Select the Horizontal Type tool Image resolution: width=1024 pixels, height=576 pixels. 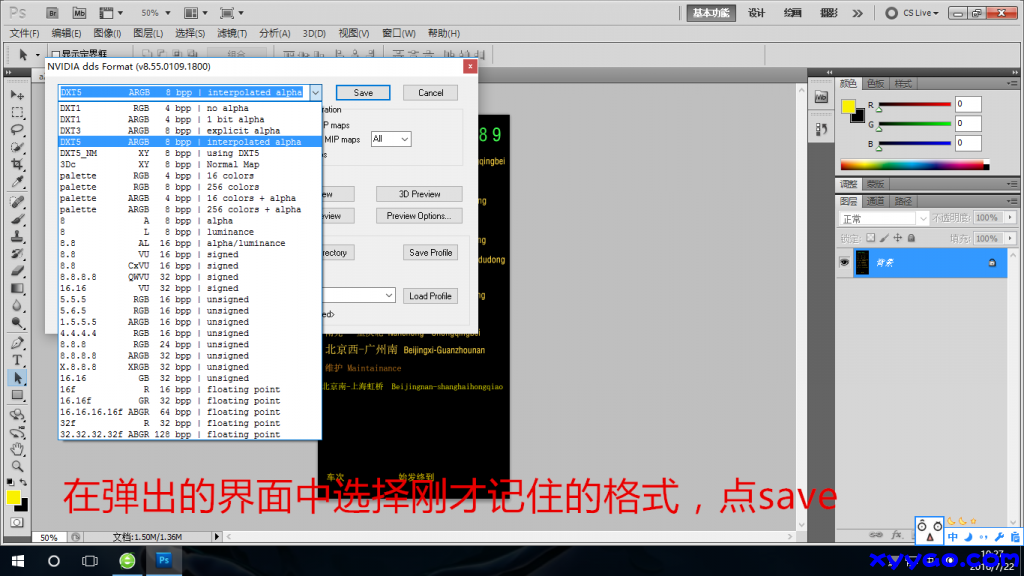[17, 360]
